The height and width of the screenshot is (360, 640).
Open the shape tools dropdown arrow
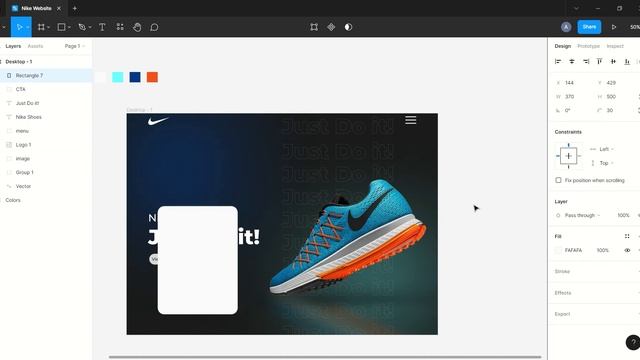tap(69, 27)
